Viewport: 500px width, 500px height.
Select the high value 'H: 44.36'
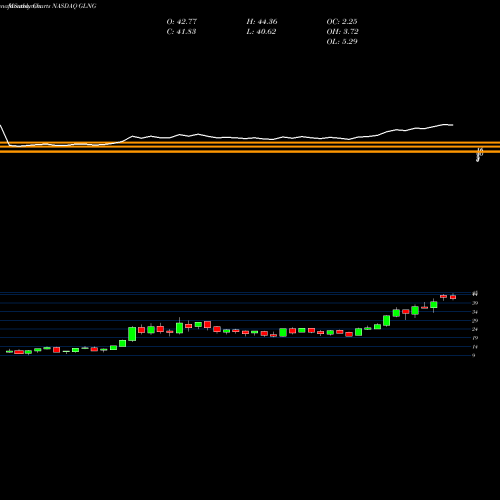point(262,22)
